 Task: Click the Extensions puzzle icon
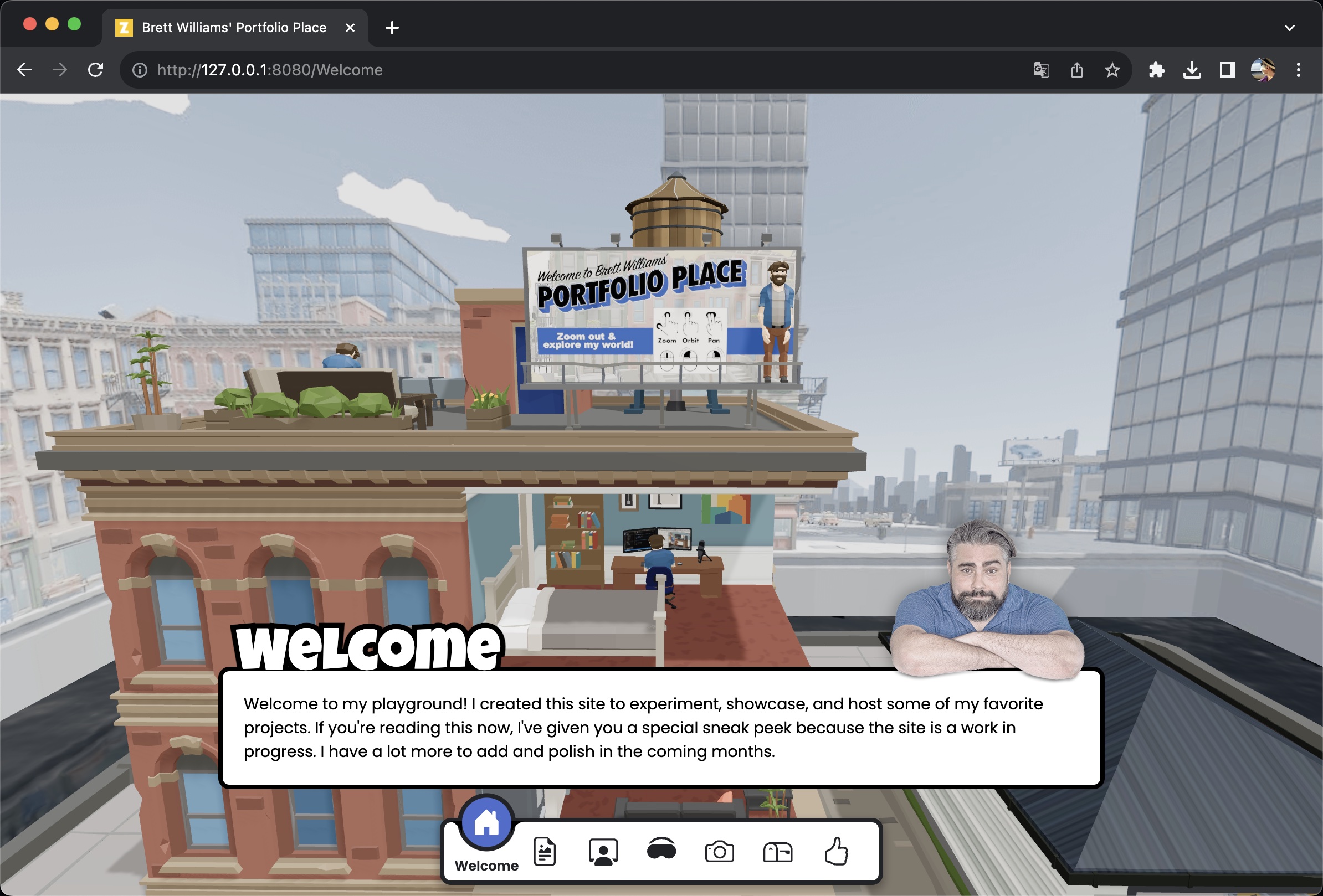(x=1156, y=70)
